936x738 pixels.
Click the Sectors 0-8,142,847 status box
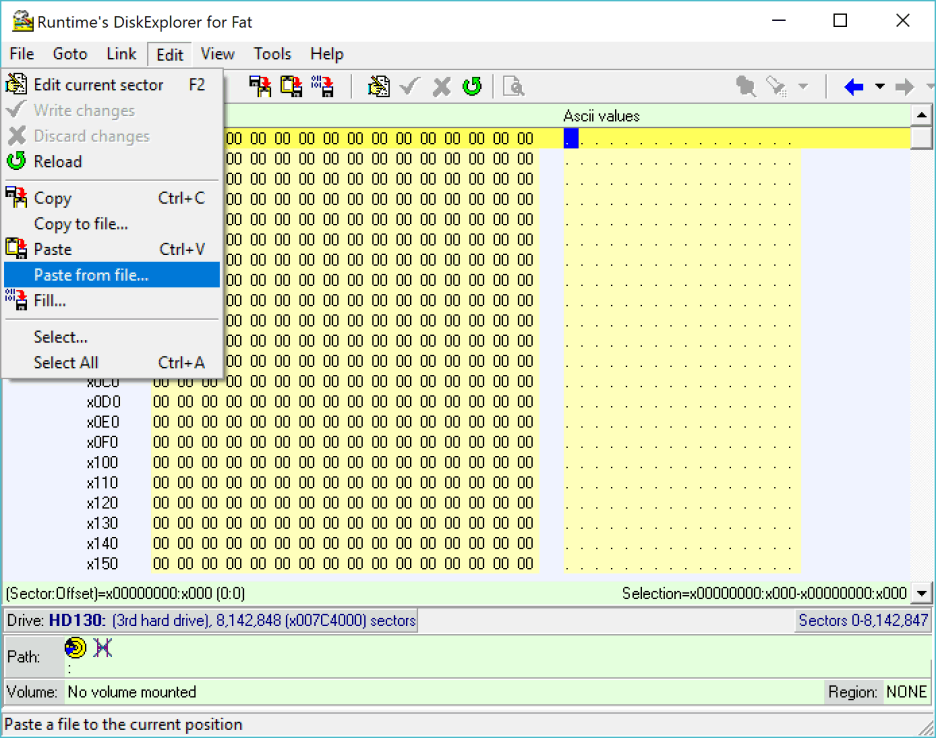(x=863, y=621)
